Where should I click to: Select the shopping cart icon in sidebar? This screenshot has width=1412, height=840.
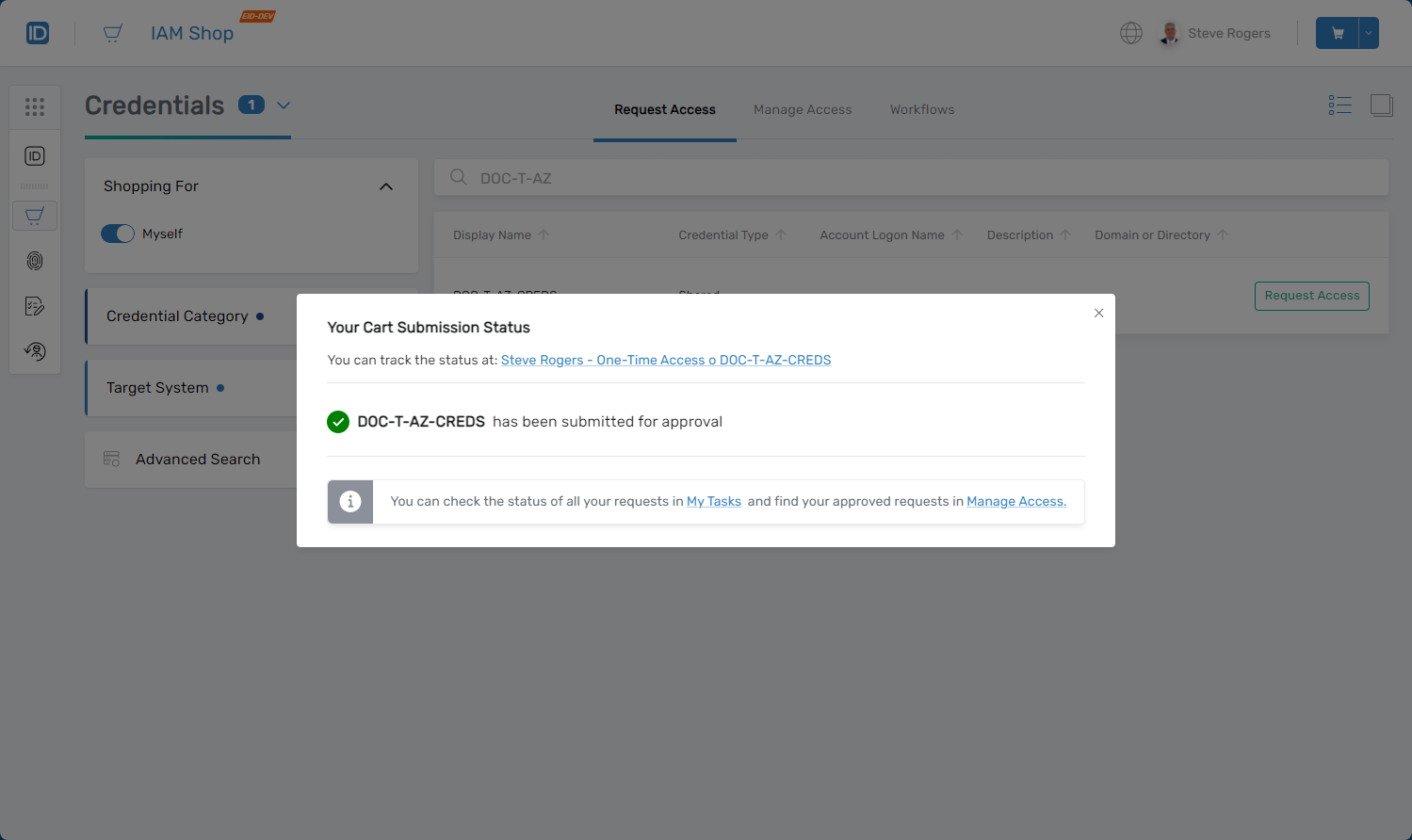[35, 216]
